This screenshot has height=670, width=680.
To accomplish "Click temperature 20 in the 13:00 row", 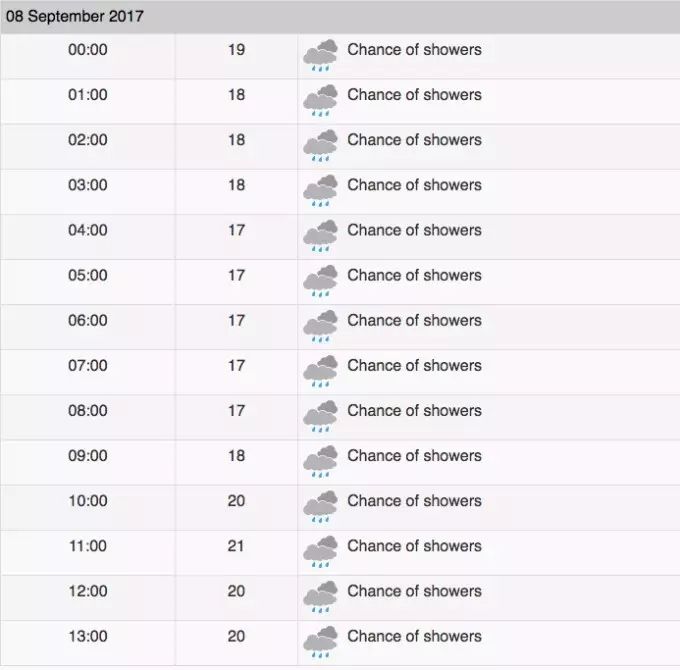I will [236, 636].
